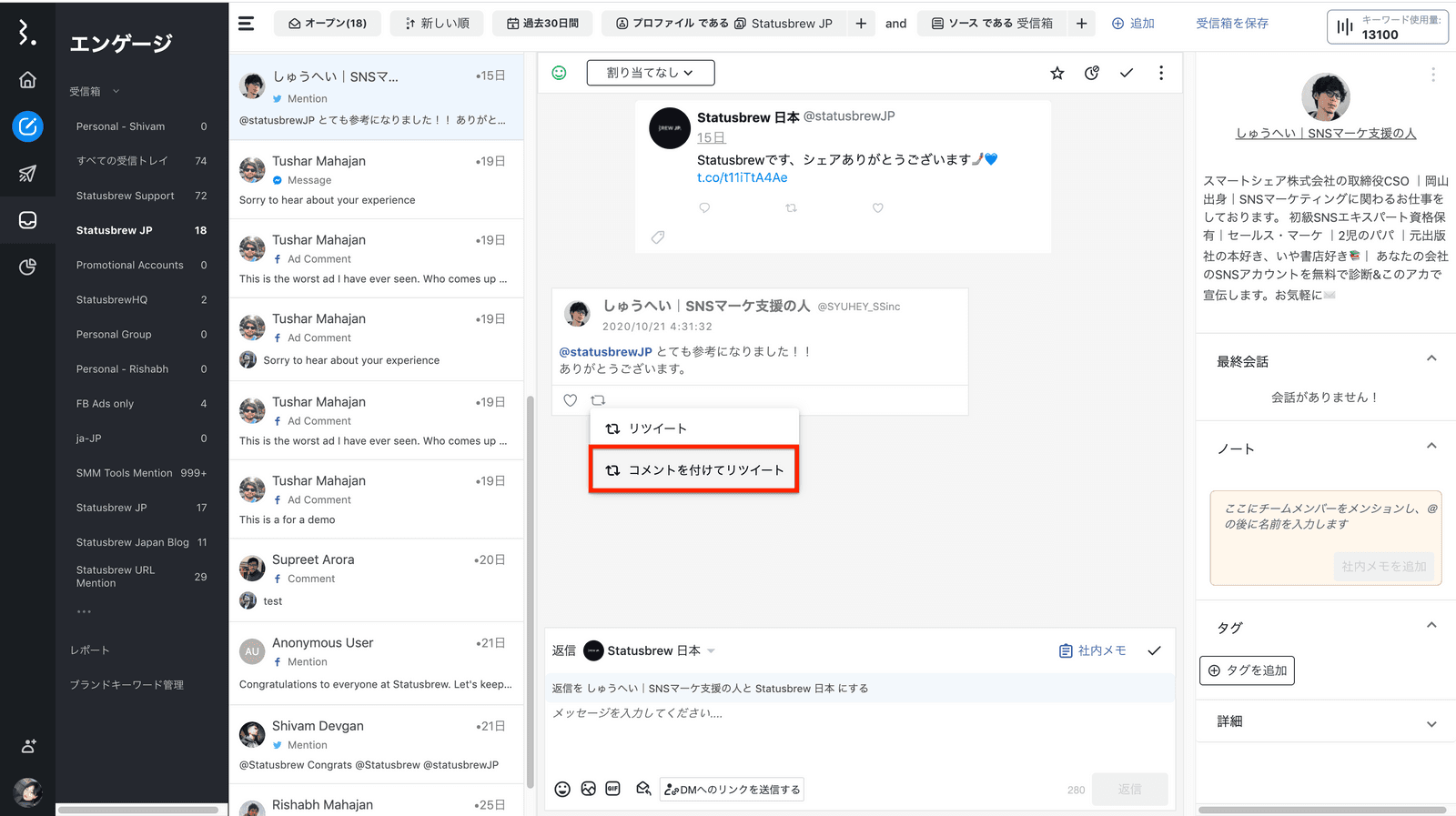Viewport: 1456px width, 816px height.
Task: Insert a GIF using the GIF icon
Action: (613, 789)
